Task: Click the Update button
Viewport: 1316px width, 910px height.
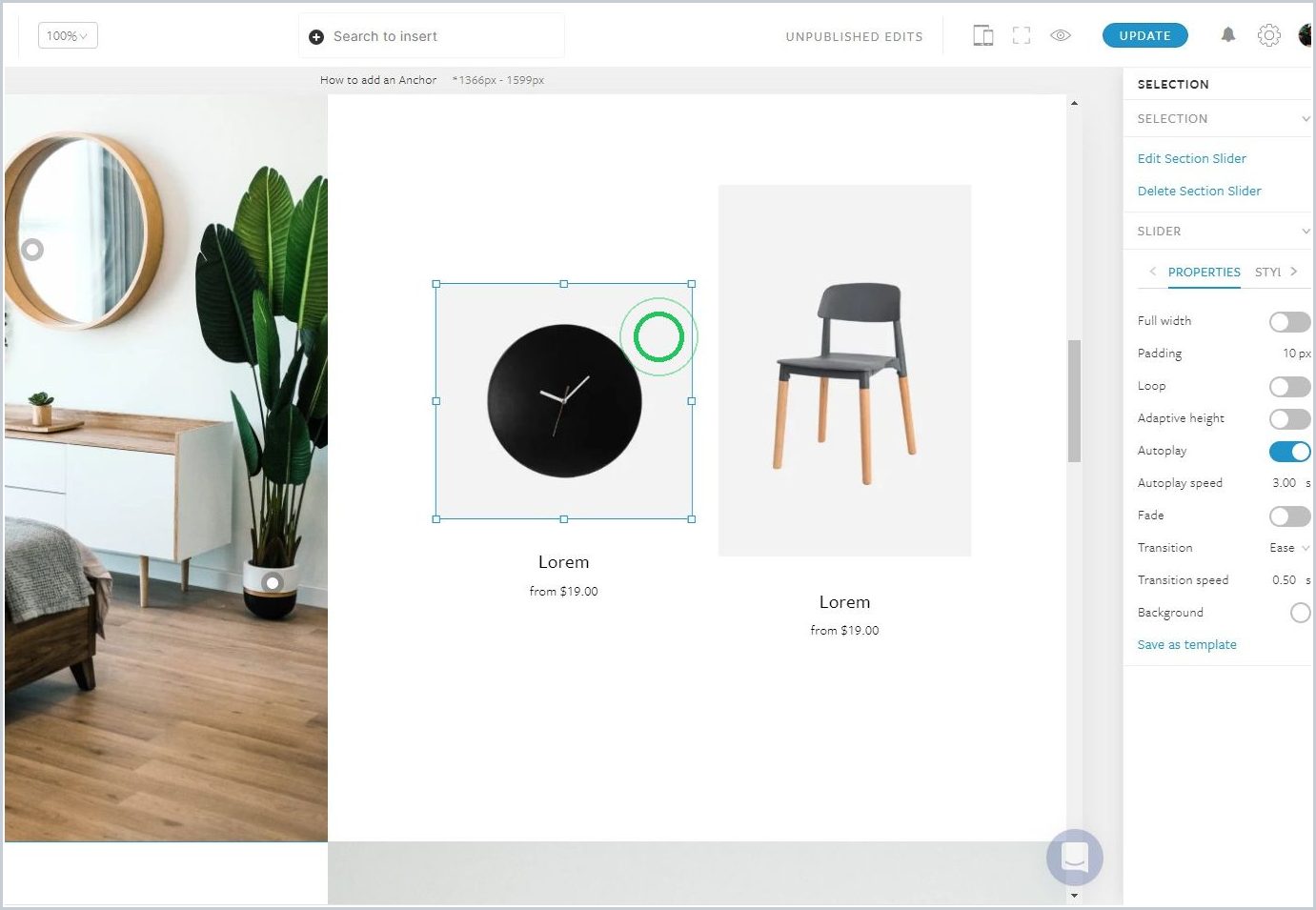Action: [1144, 36]
